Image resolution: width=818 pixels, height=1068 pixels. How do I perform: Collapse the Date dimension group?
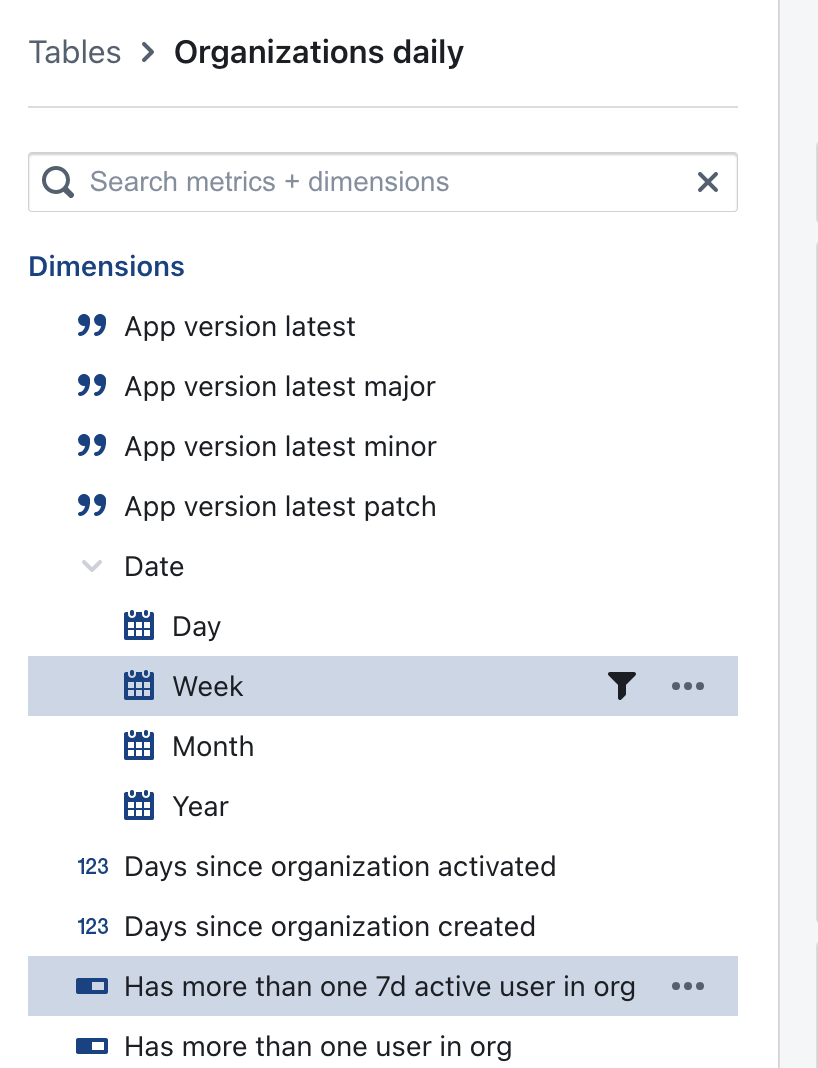click(91, 566)
